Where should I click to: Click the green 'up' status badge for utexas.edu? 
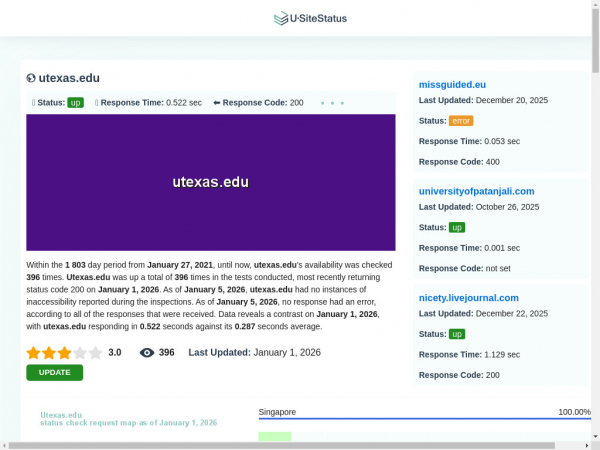click(75, 103)
